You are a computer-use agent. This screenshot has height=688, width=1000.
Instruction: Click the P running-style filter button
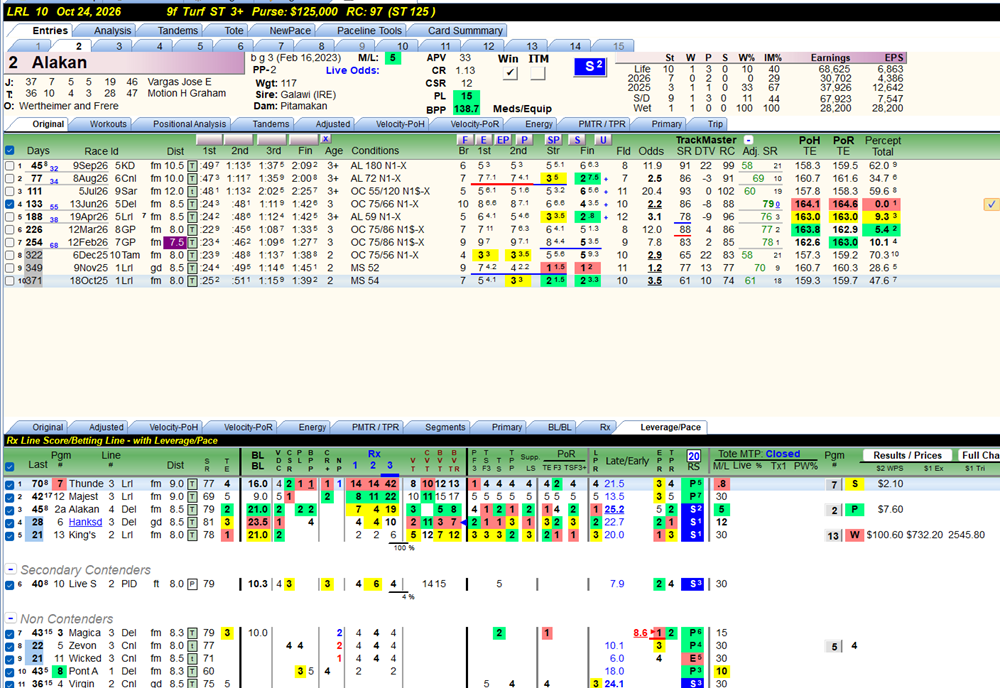[x=524, y=140]
